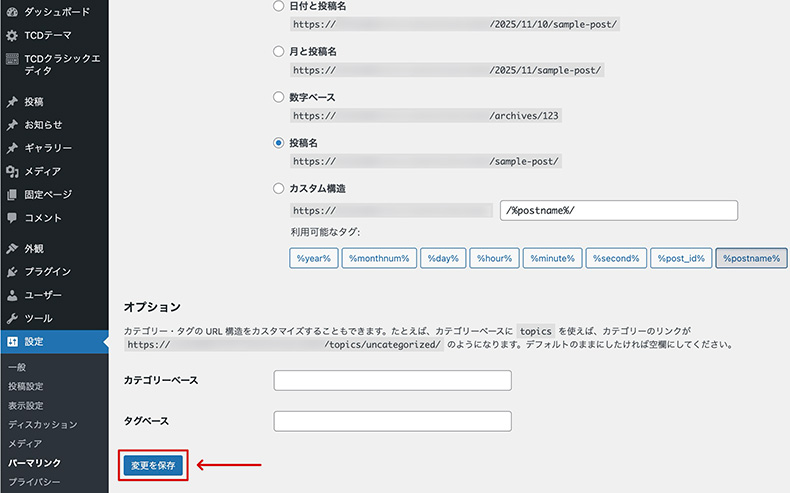Go to 投稿設定 submenu
Image resolution: width=790 pixels, height=493 pixels.
[26, 386]
